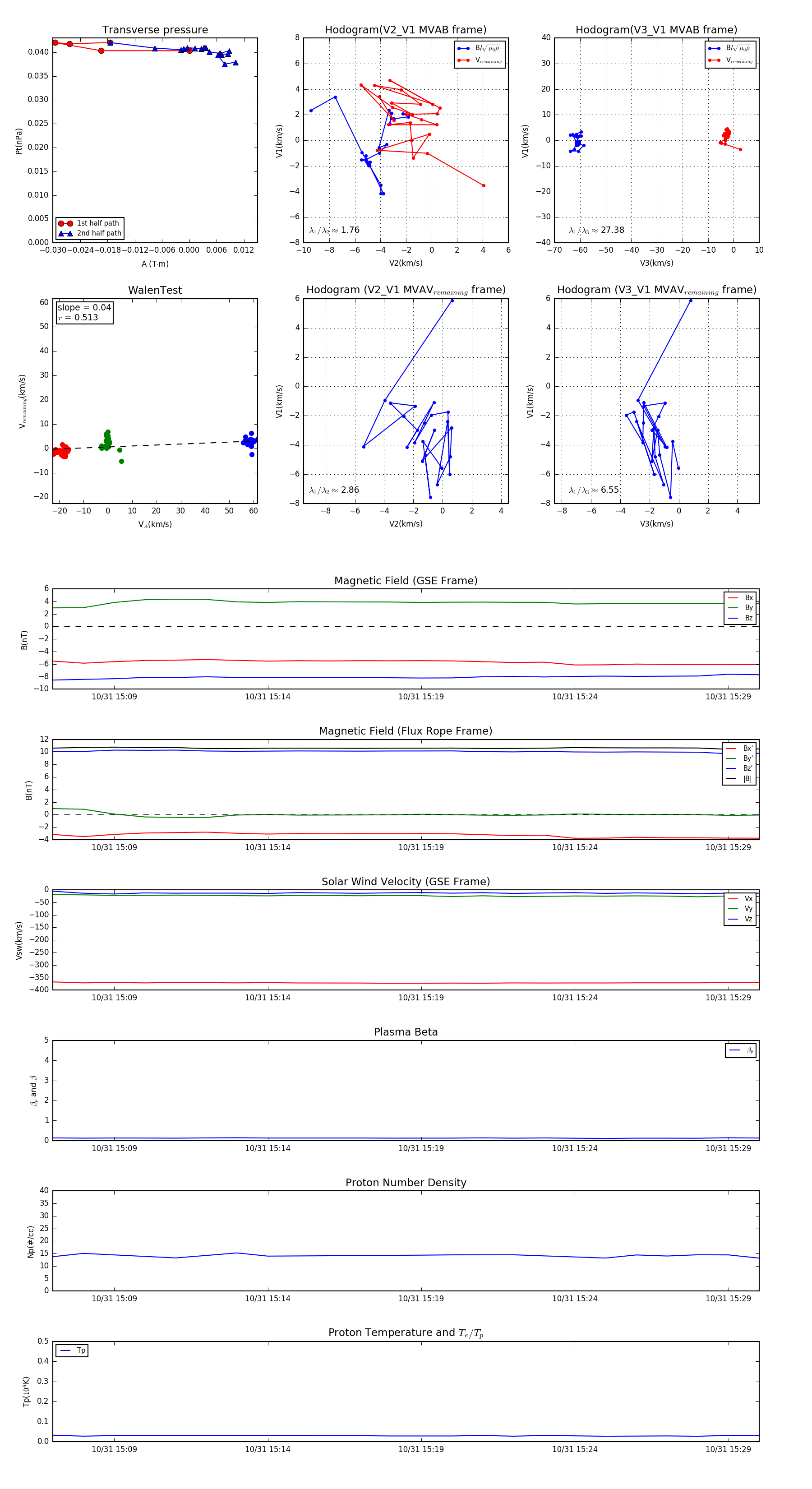This screenshot has height=1489, width=812.
Task: Select the 'Pt(nPa)' y-axis label
Action: 18,141
